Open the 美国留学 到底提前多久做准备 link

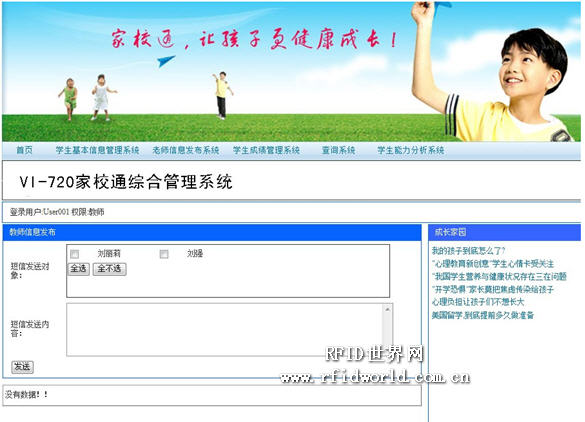[x=483, y=315]
